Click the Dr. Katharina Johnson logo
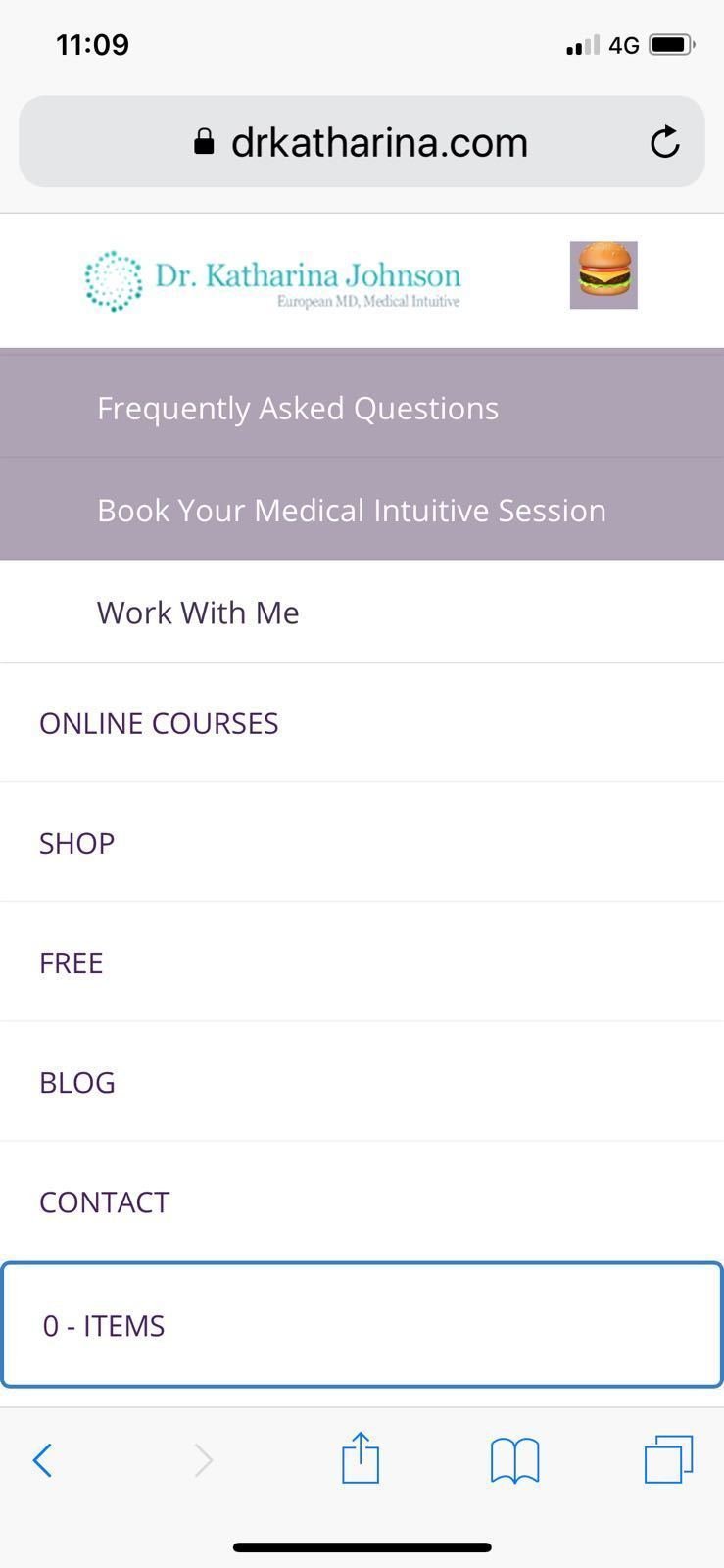This screenshot has width=724, height=1568. point(272,280)
